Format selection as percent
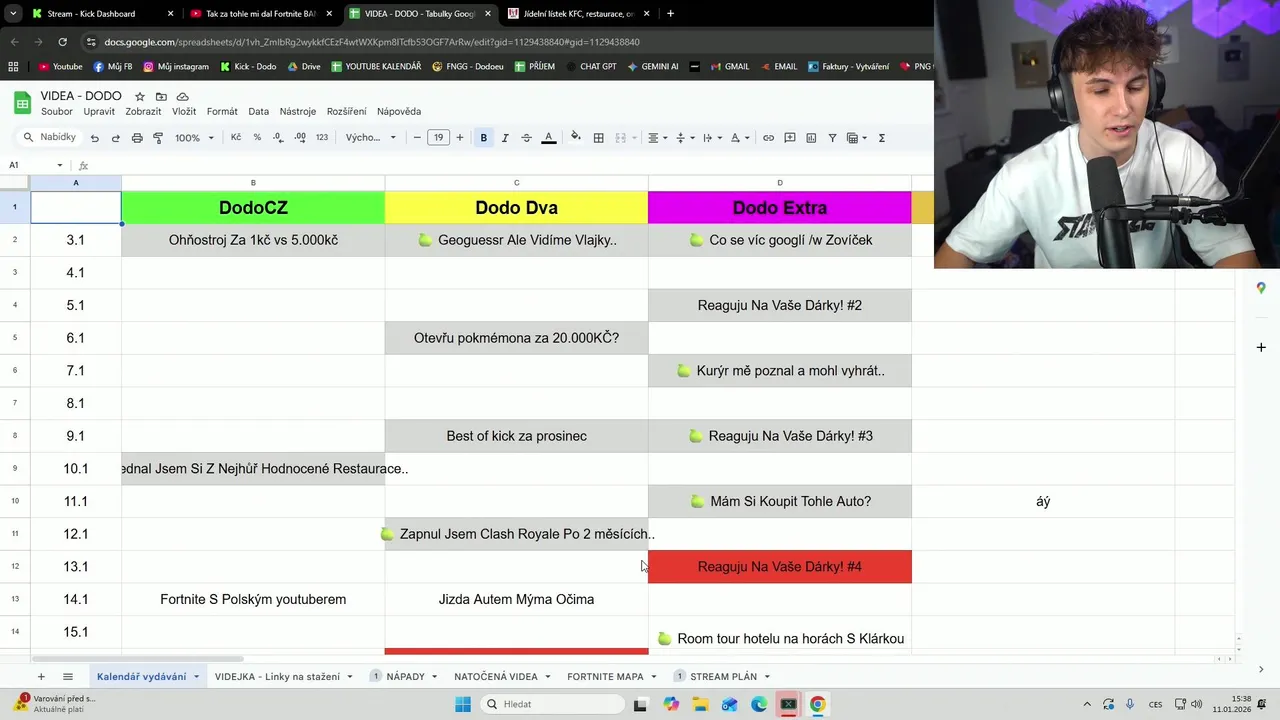The width and height of the screenshot is (1280, 720). (x=257, y=138)
